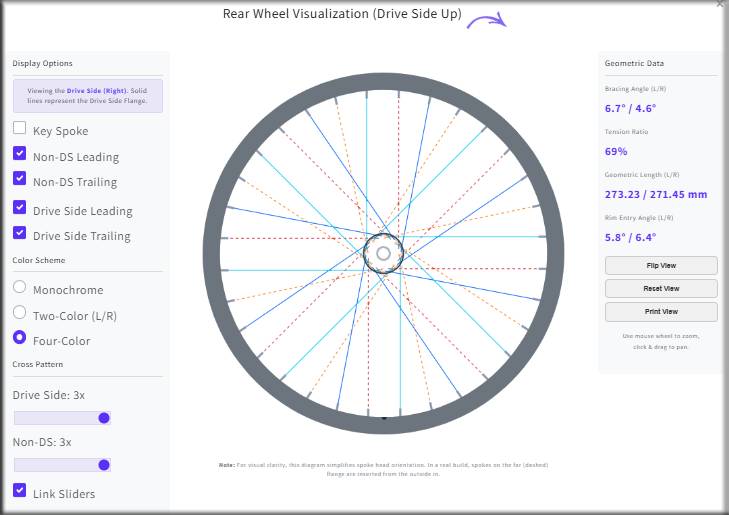
Task: Click the Print View button
Action: click(x=661, y=311)
